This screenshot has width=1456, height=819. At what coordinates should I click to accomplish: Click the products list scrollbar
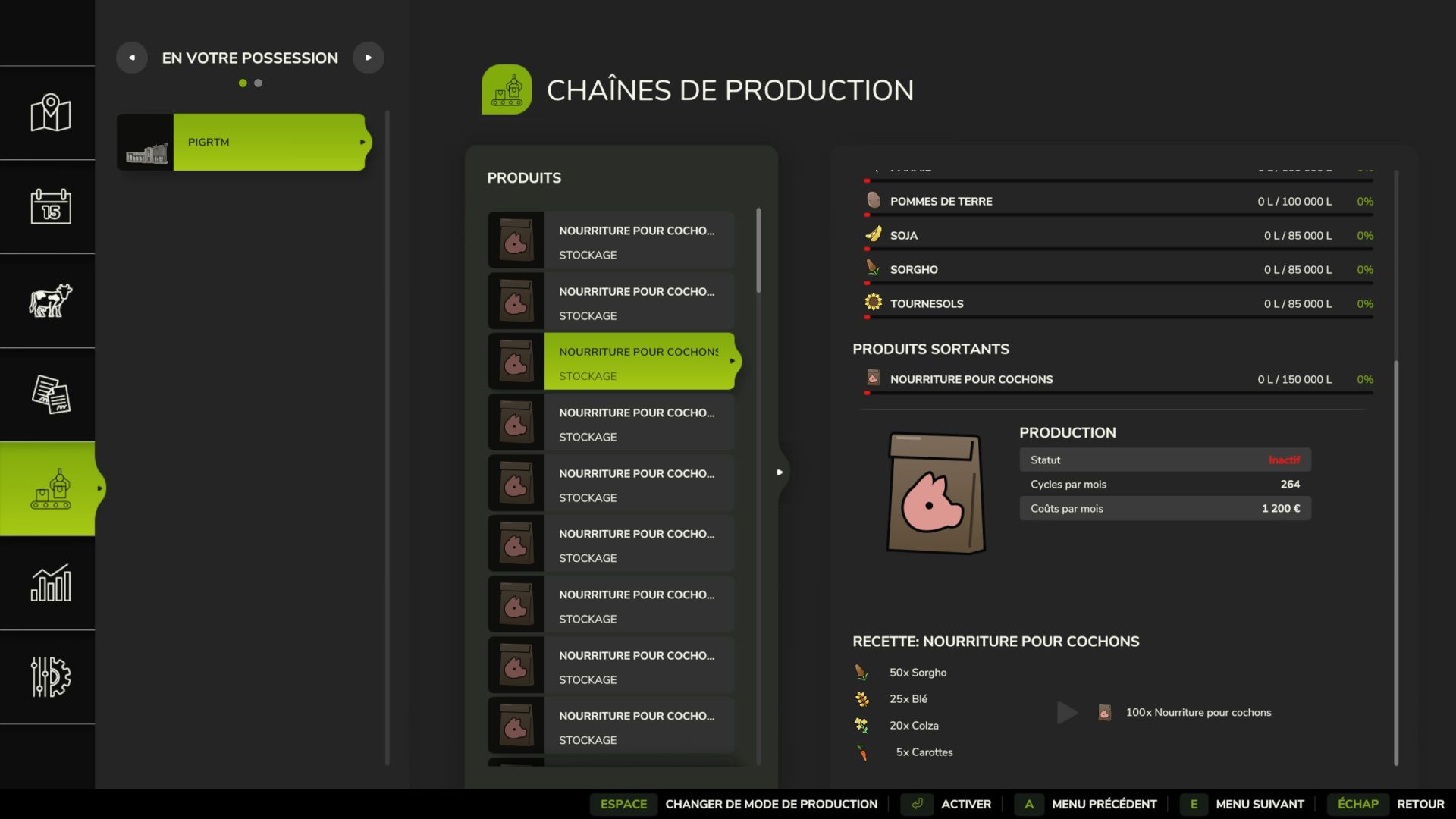[x=758, y=251]
